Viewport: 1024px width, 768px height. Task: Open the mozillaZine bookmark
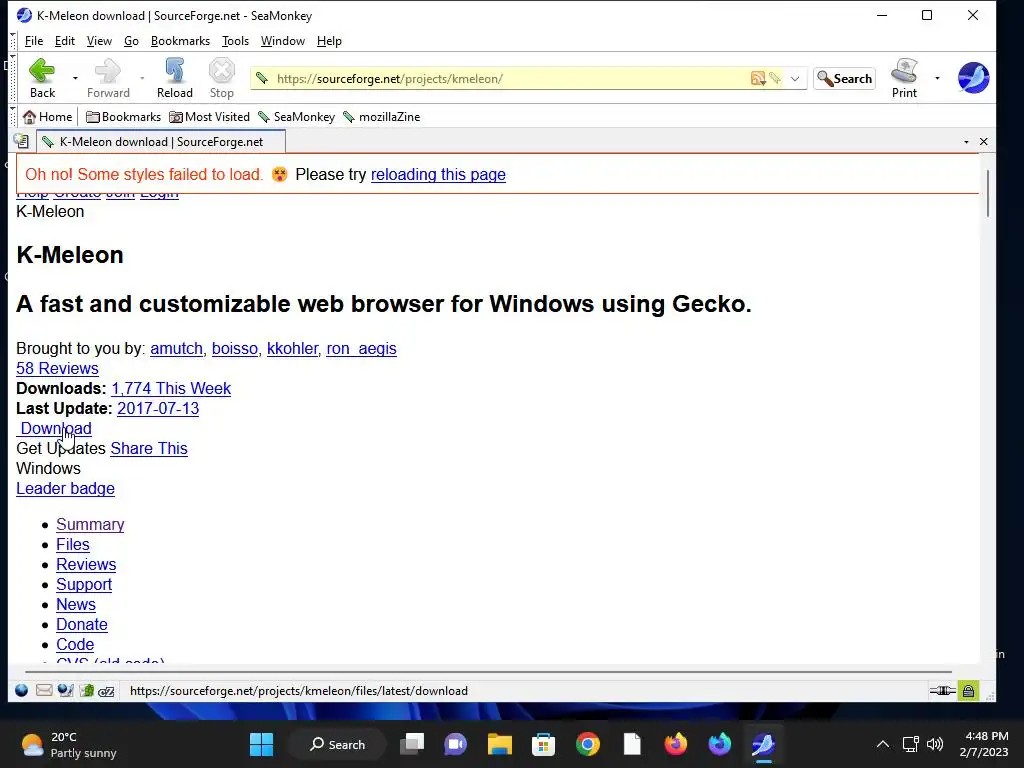point(381,117)
